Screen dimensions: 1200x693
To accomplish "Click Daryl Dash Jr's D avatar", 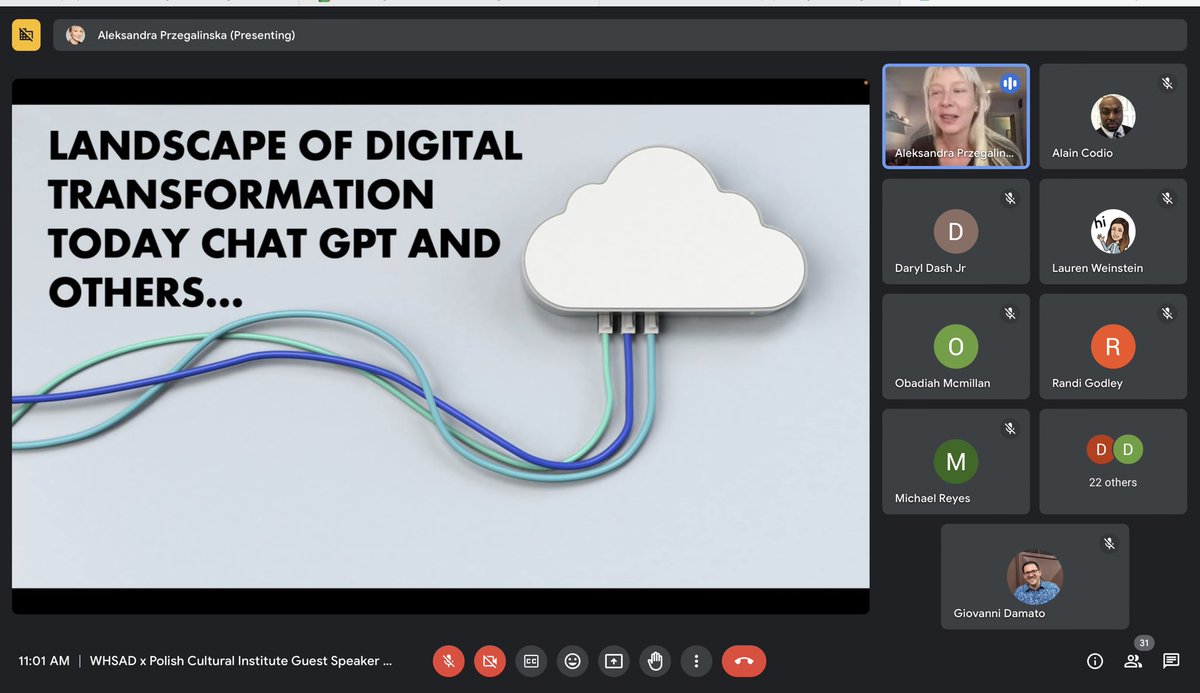I will [956, 231].
